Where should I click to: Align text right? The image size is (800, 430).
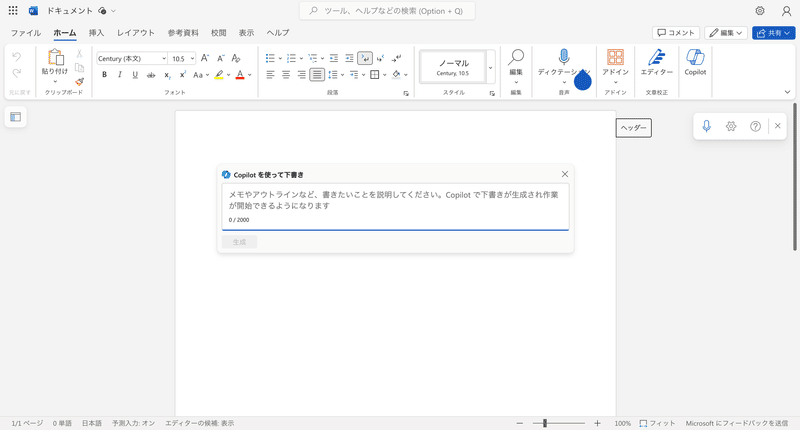point(302,75)
